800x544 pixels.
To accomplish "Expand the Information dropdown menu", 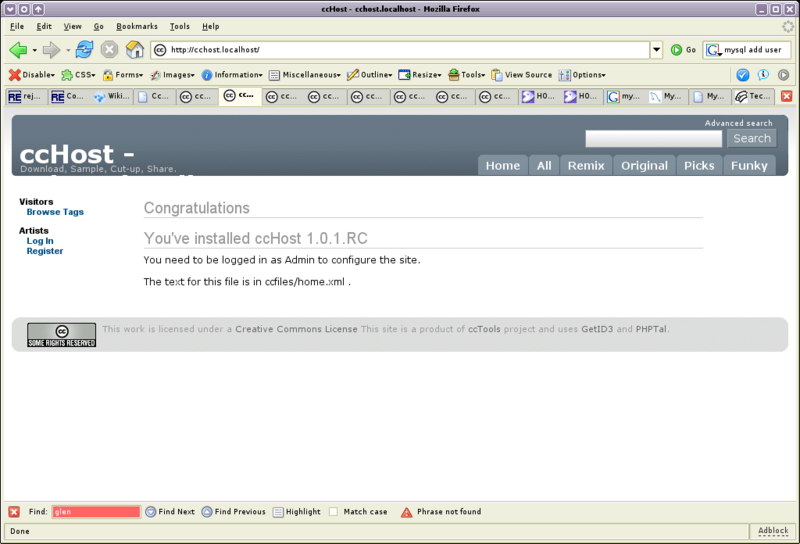I will click(x=232, y=75).
